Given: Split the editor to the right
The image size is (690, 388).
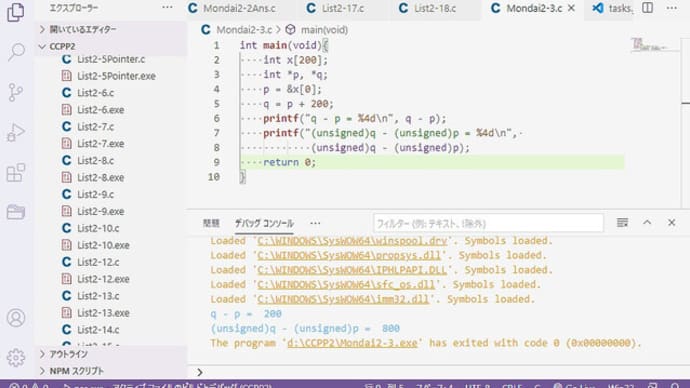Looking at the screenshot, I should point(647,7).
